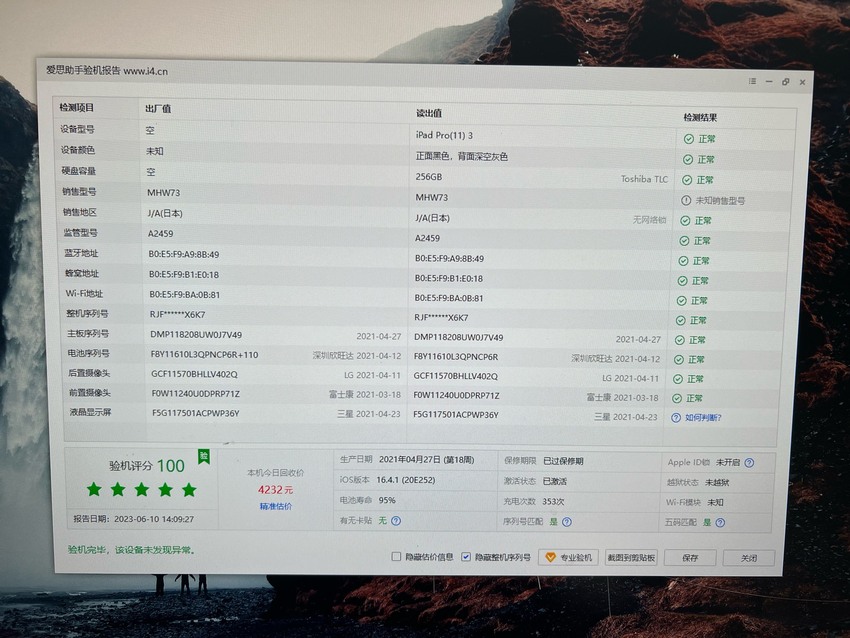850x638 pixels.
Task: Click the 256GB storage value
Action: point(429,177)
